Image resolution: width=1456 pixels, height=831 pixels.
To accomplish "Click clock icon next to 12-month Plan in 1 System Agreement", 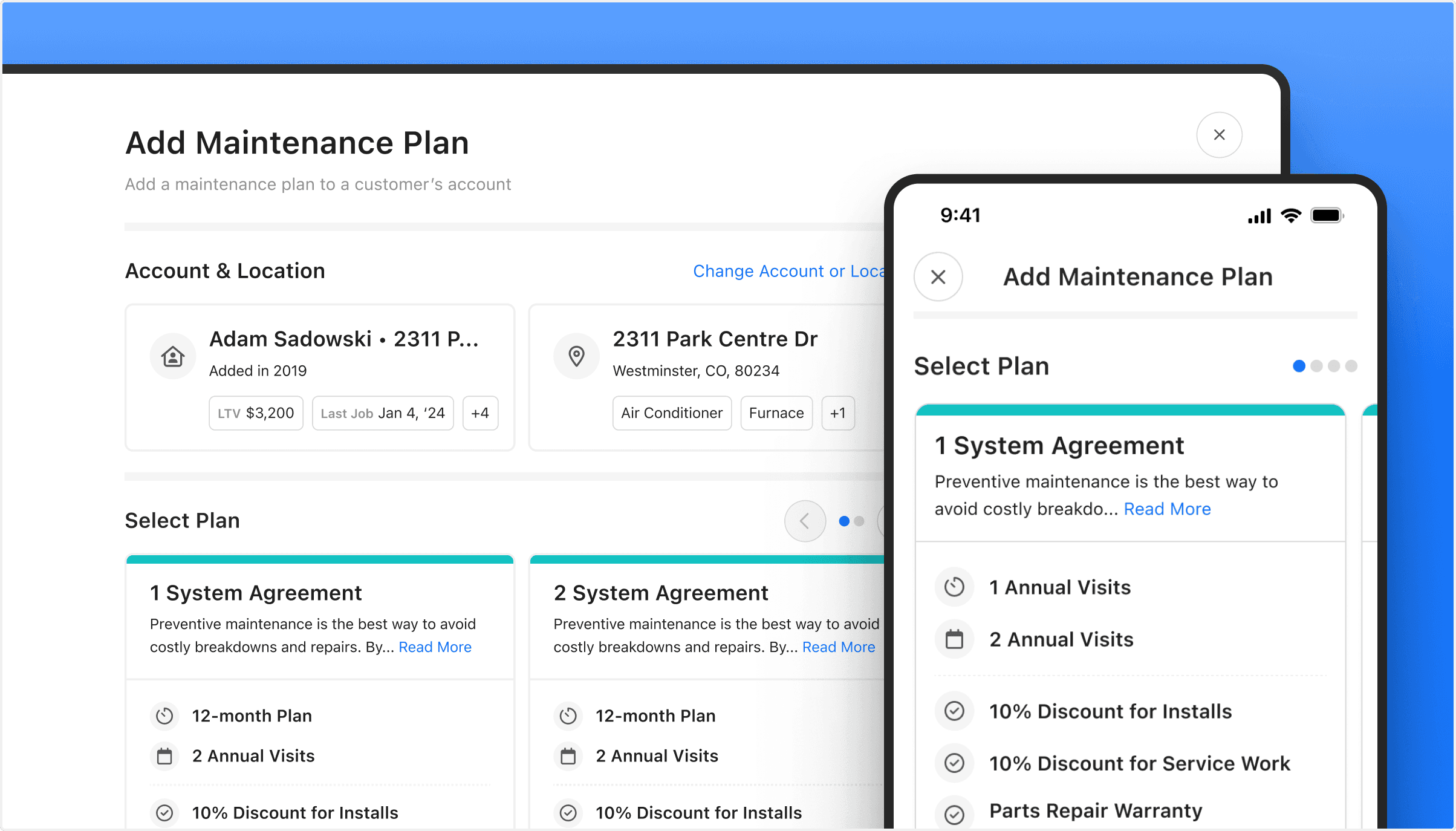I will [164, 716].
